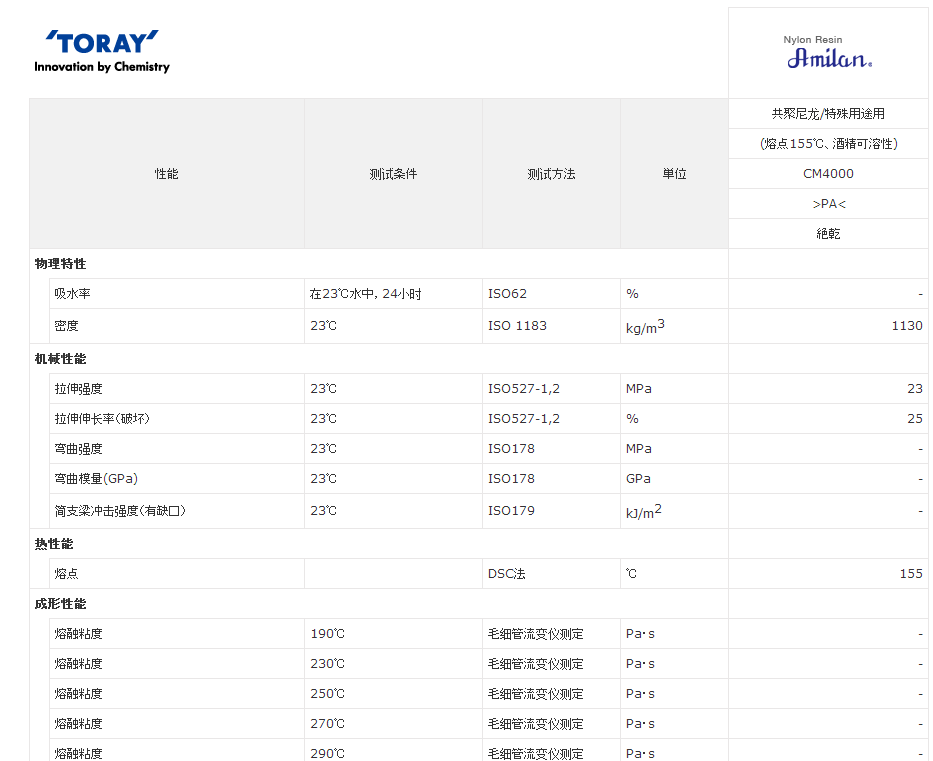
Task: Click the '>PA<' material code cell
Action: 828,203
